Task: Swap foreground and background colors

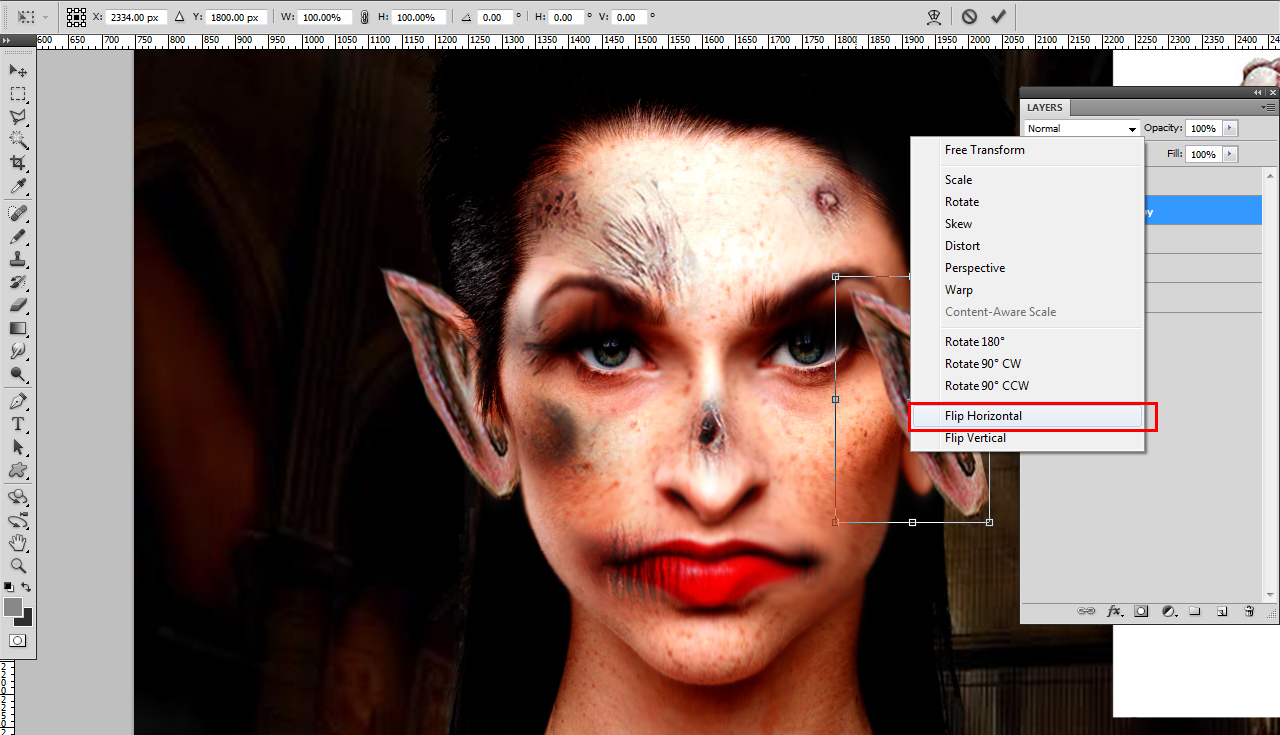Action: coord(27,587)
